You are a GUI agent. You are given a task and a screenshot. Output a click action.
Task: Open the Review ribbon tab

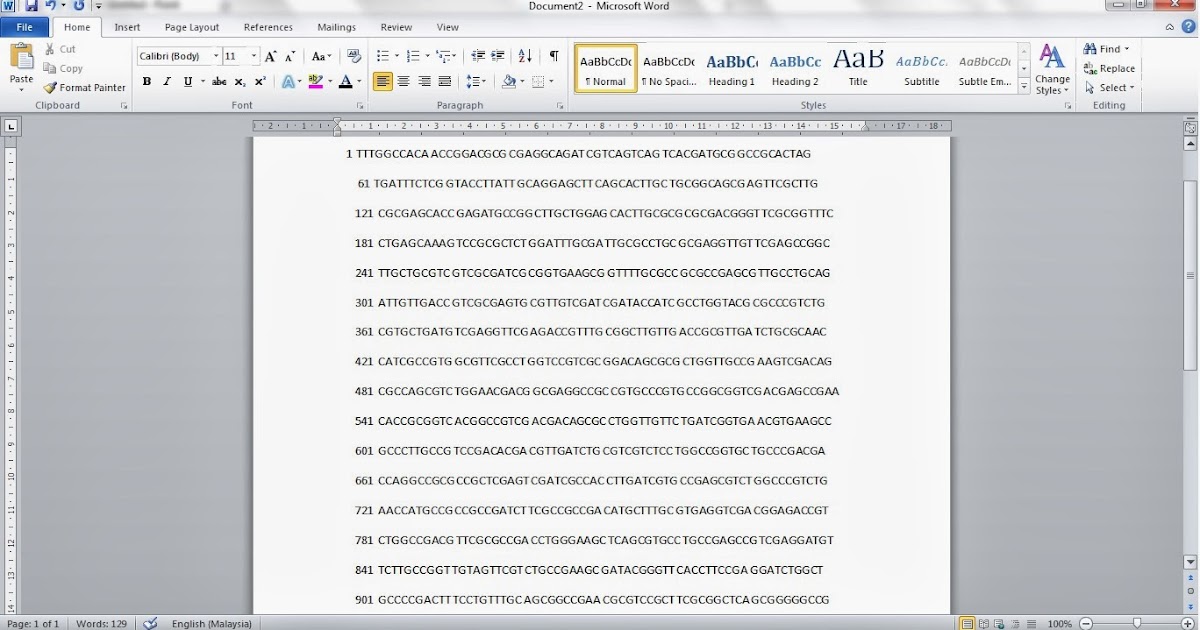[396, 27]
